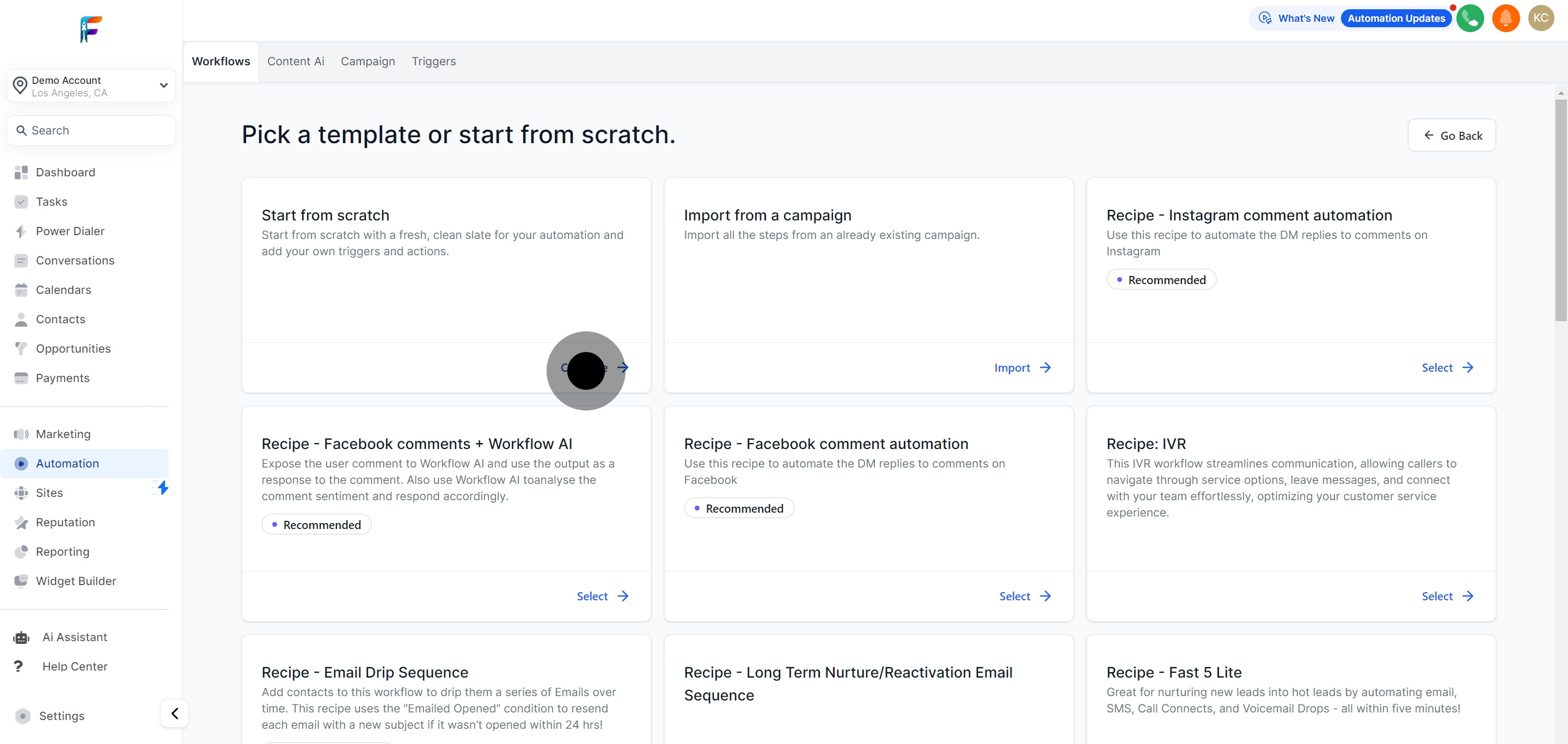1568x744 pixels.
Task: Click the Recommended badge on Instagram recipe
Action: [x=1161, y=280]
